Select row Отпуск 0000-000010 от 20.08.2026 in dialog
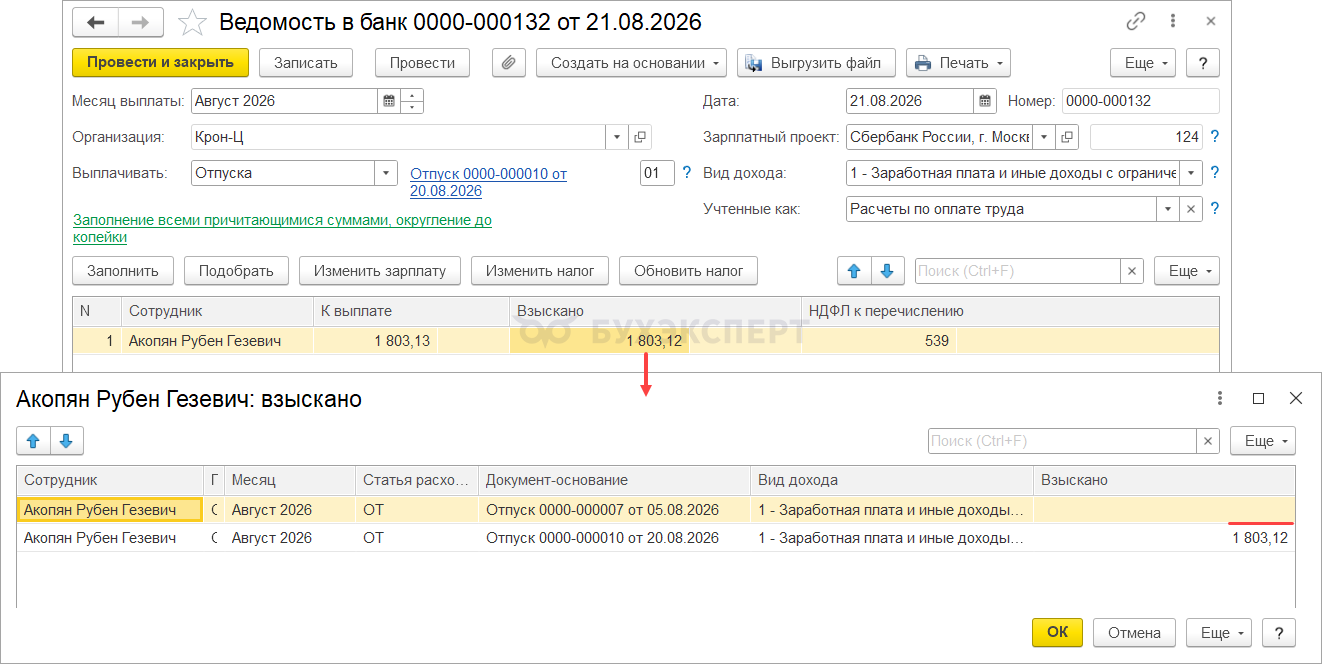Image resolution: width=1322 pixels, height=664 pixels. pos(656,538)
